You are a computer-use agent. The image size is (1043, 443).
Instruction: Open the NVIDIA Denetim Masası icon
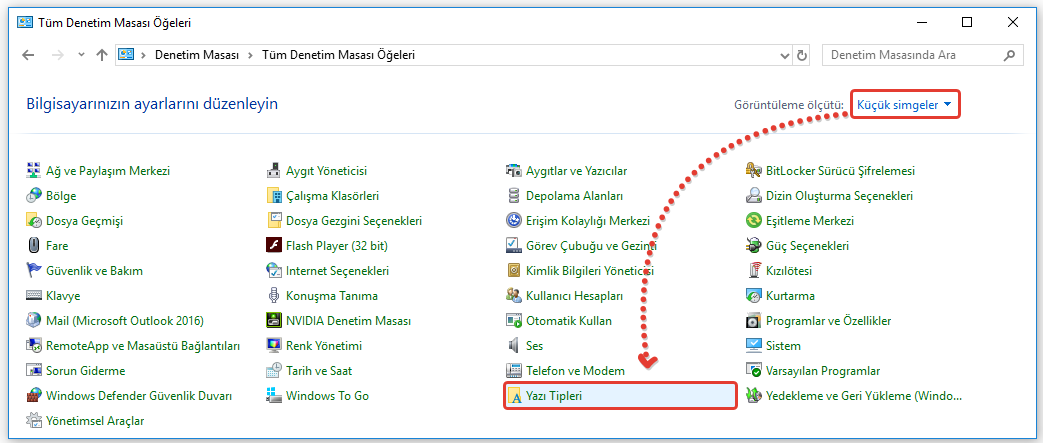click(274, 321)
